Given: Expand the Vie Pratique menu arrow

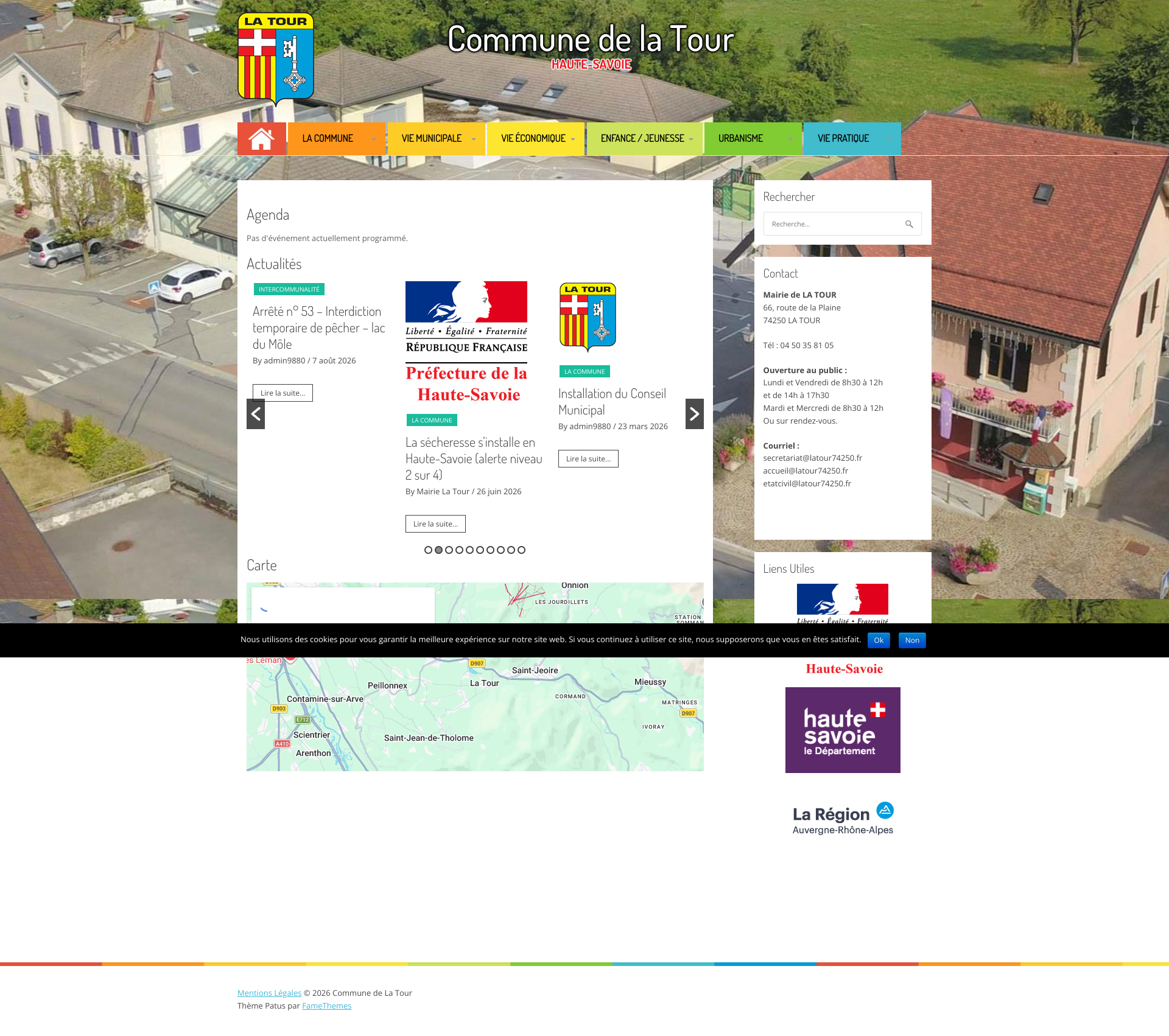Looking at the screenshot, I should tap(890, 139).
